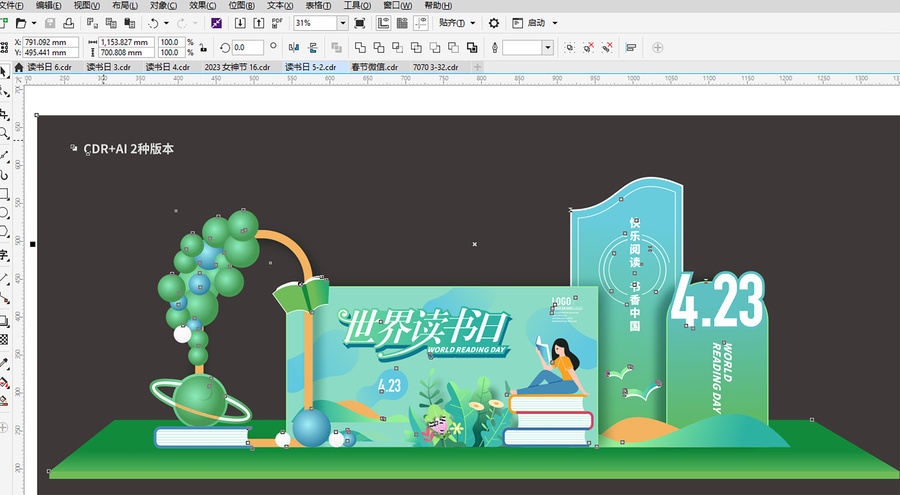Toggle show rulers button
Screen dimensions: 900x495
pos(383,23)
